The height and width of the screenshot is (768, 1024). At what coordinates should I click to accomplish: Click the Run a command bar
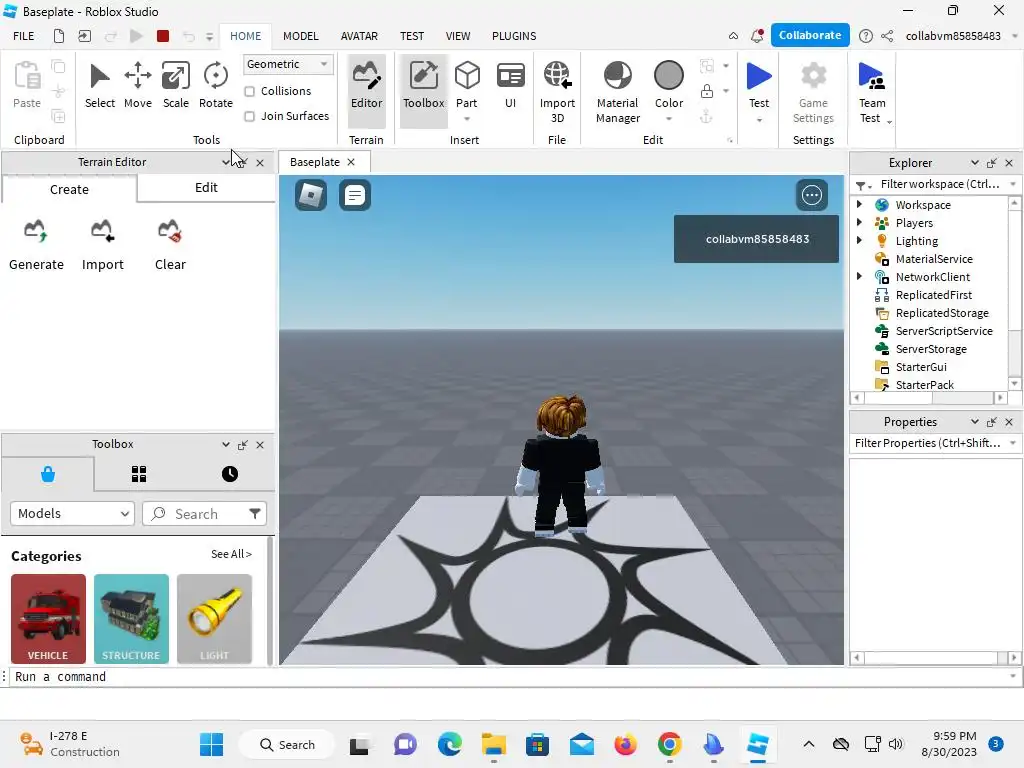click(x=509, y=677)
